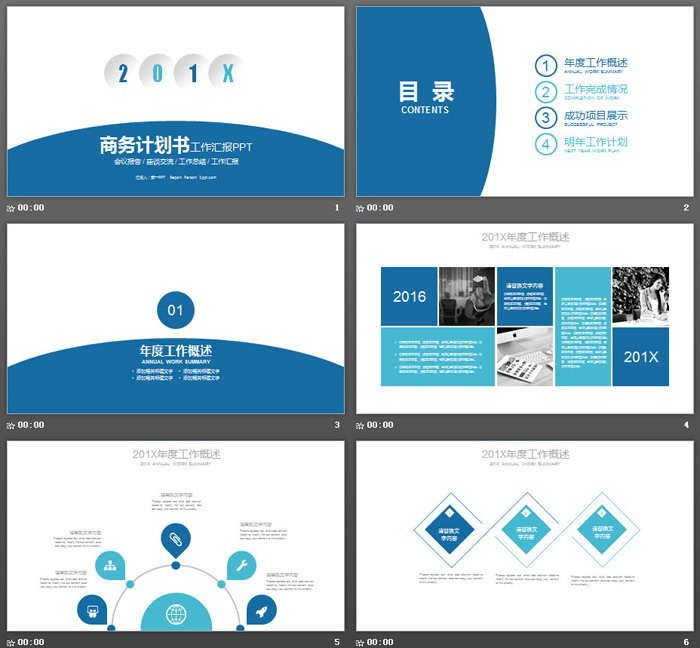
Task: Click the transition star icon under slide 1
Action: [11, 208]
